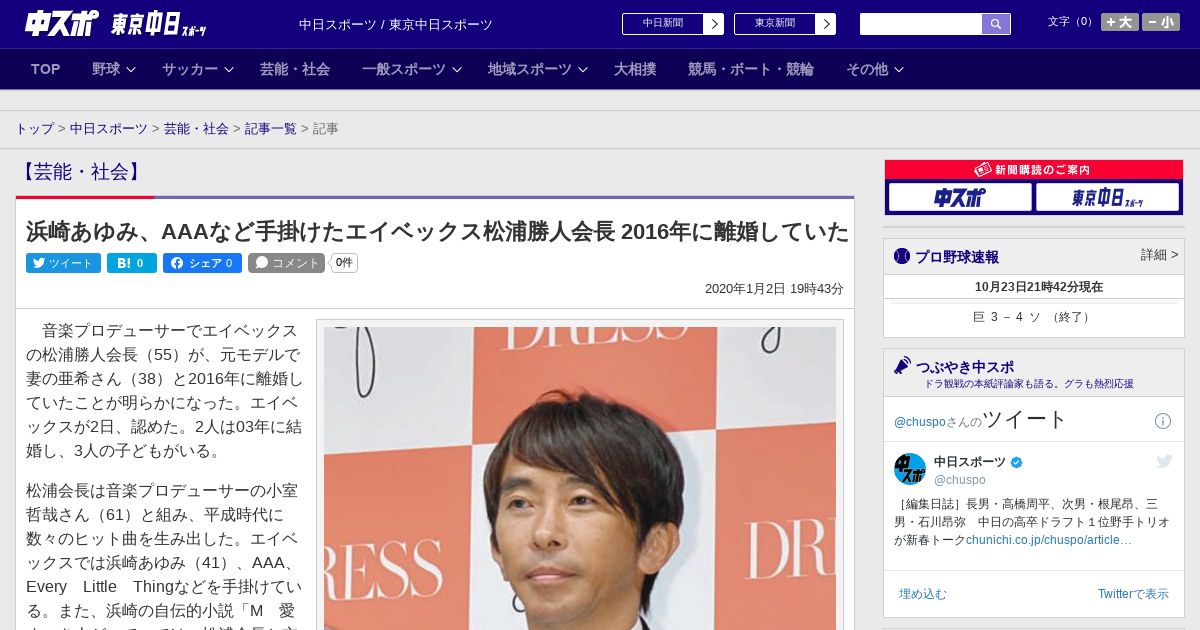The width and height of the screenshot is (1200, 630).
Task: Click the 【芸能・社会】 section heading
Action: (x=81, y=172)
